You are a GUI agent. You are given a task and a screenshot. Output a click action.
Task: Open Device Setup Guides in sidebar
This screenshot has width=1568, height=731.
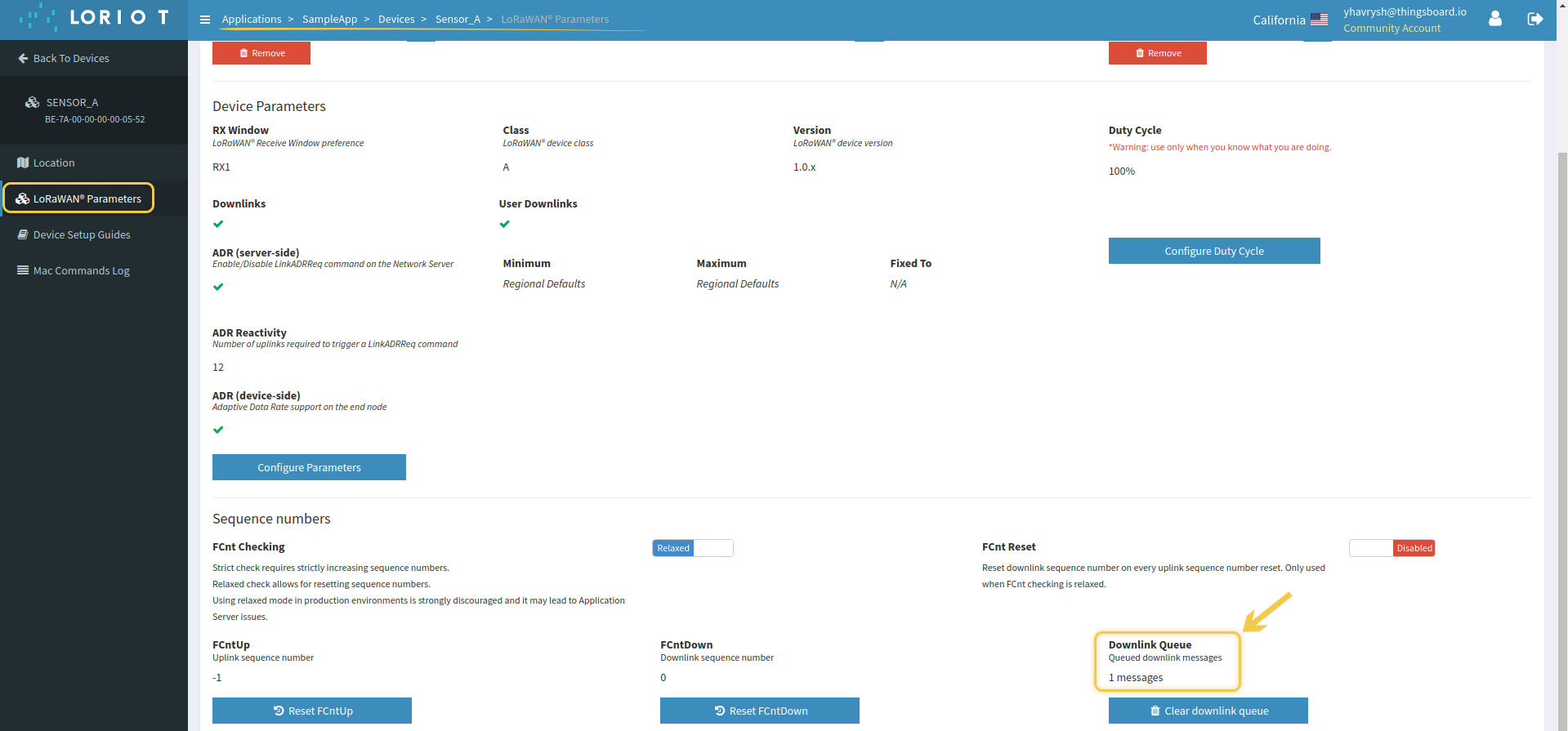click(x=82, y=234)
